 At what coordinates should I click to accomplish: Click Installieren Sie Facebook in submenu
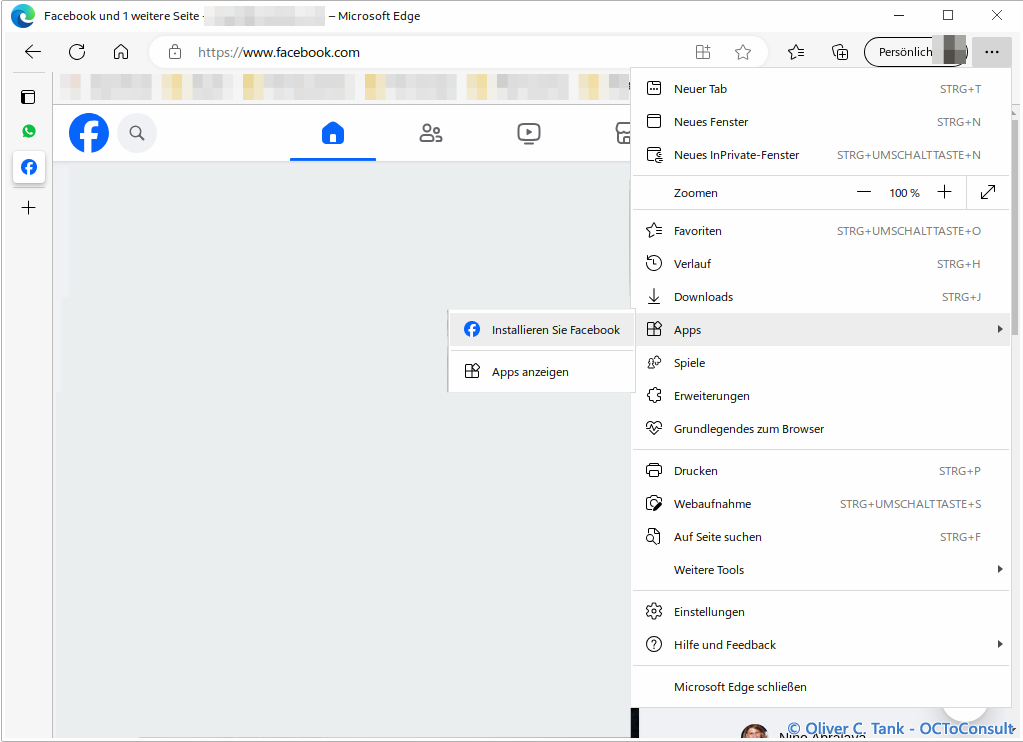542,330
